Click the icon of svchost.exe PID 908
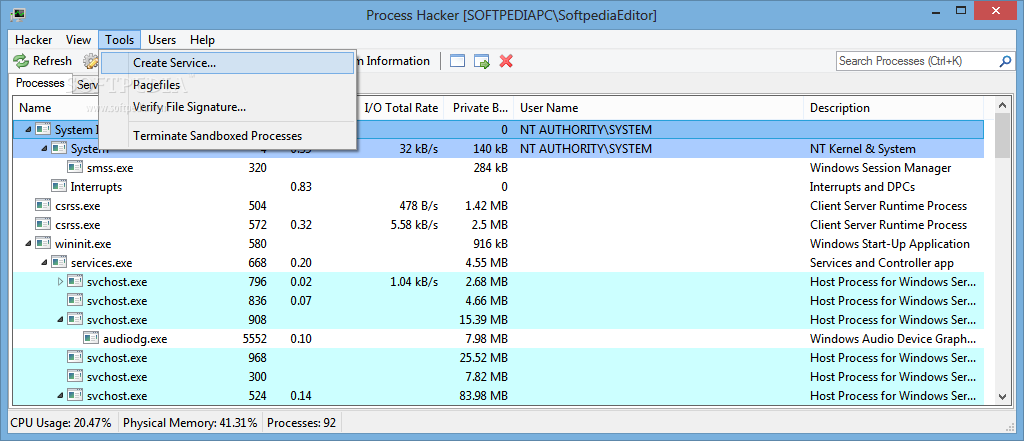1024x441 pixels. (76, 319)
